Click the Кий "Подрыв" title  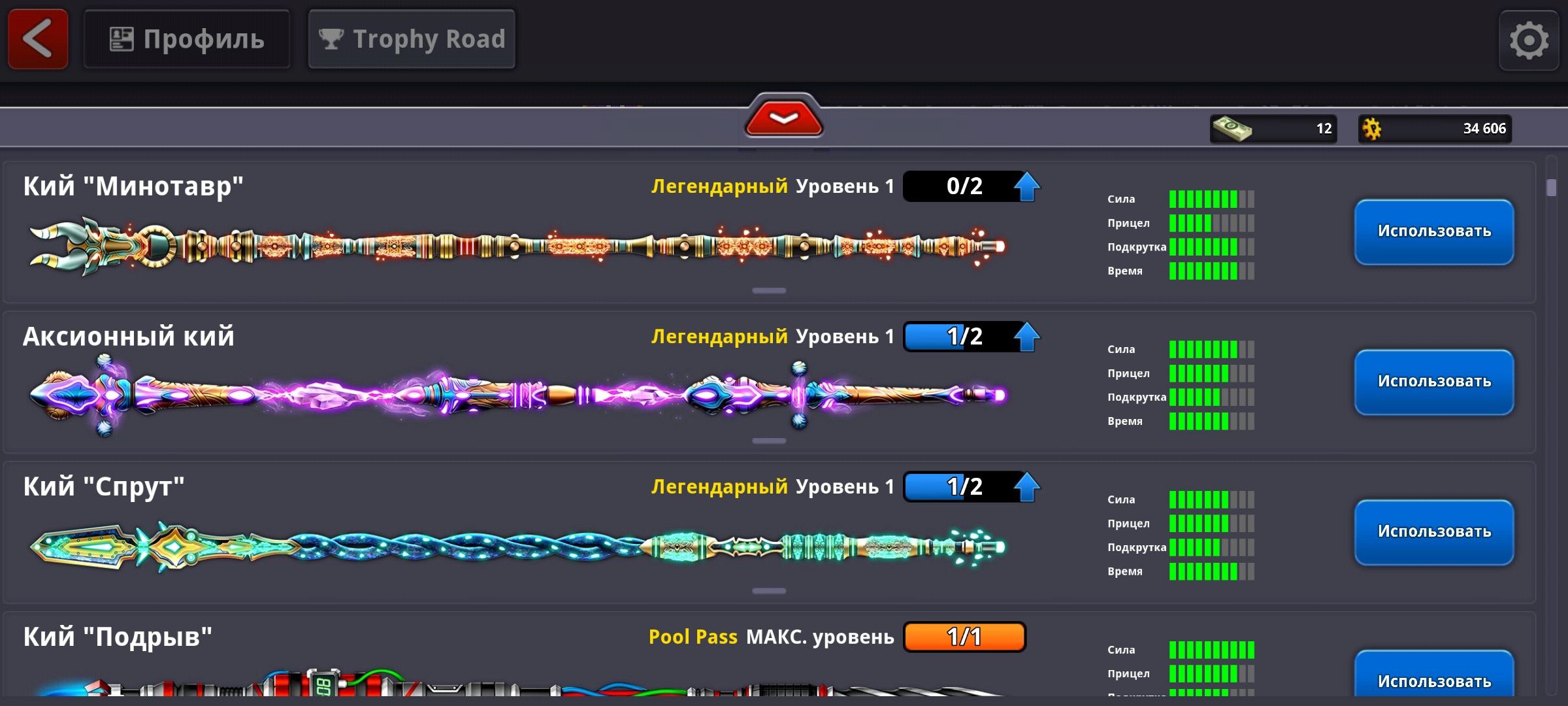(118, 637)
